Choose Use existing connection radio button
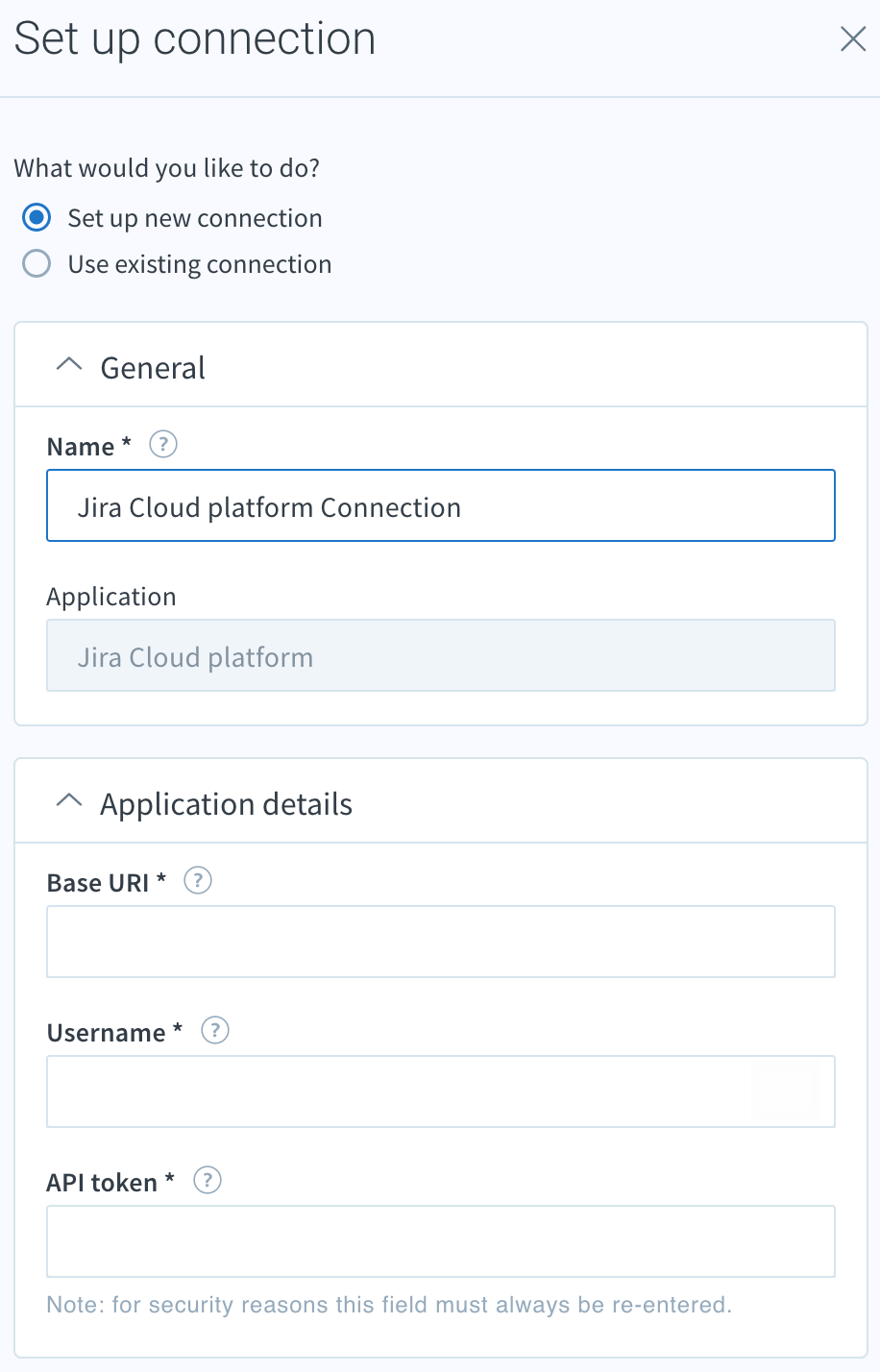 pos(37,264)
